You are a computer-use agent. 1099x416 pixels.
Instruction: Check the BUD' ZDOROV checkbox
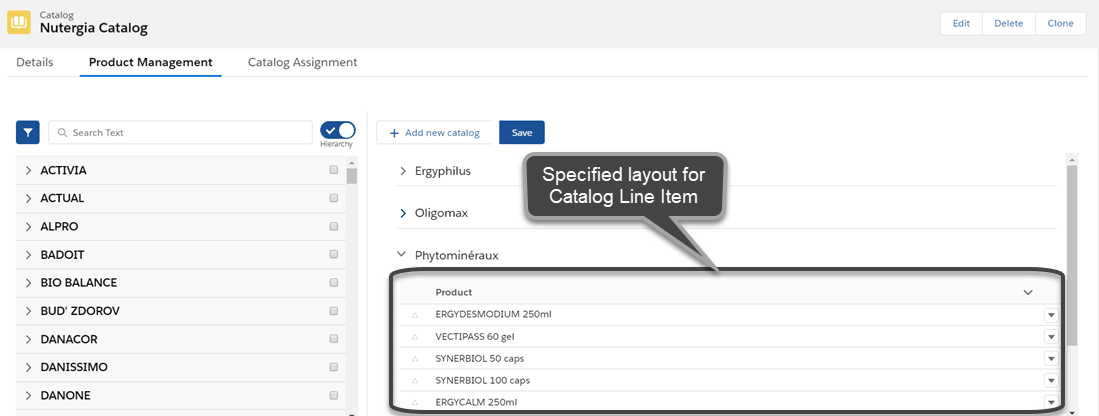(334, 310)
